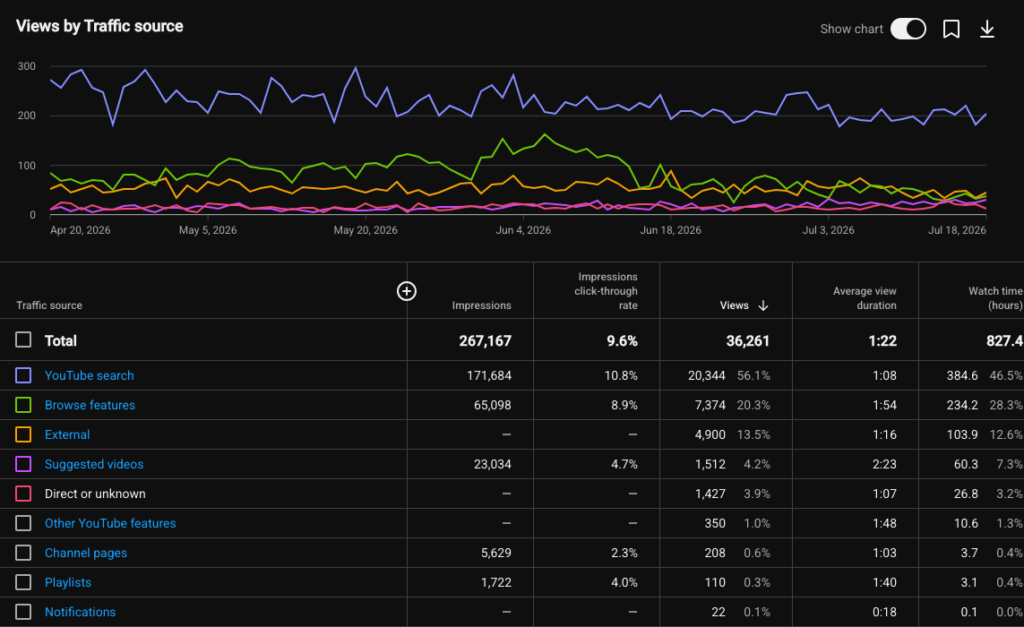Open the YouTube search traffic source link
Image resolution: width=1024 pixels, height=627 pixels.
click(x=89, y=376)
